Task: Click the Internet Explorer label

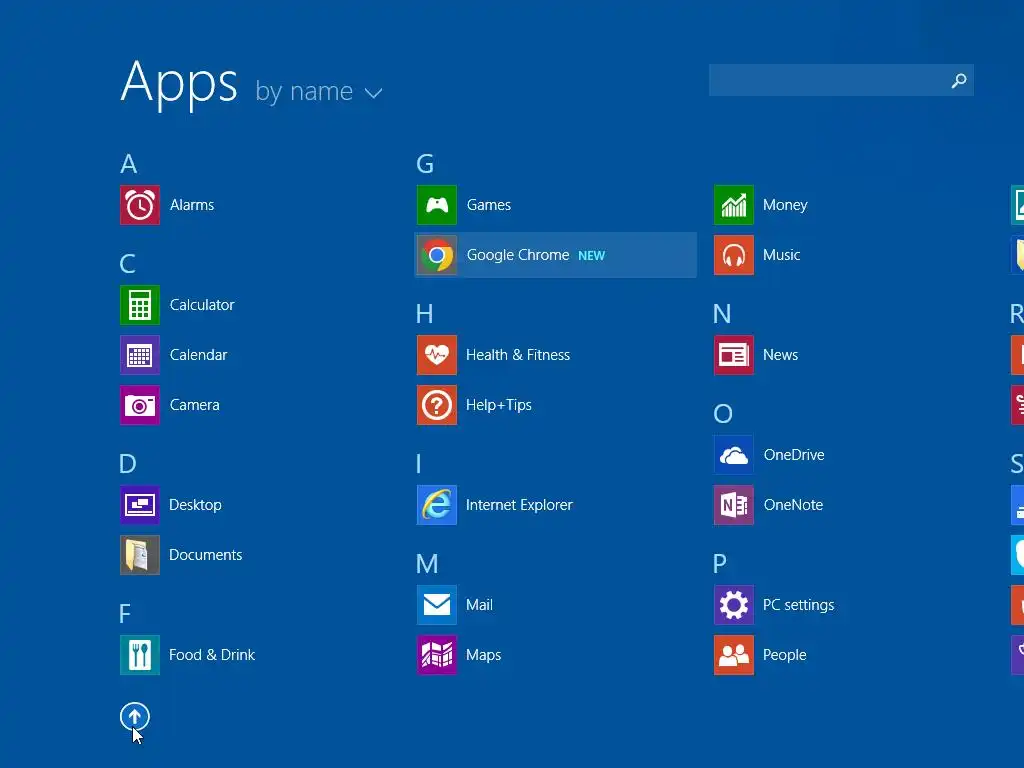Action: (x=519, y=505)
